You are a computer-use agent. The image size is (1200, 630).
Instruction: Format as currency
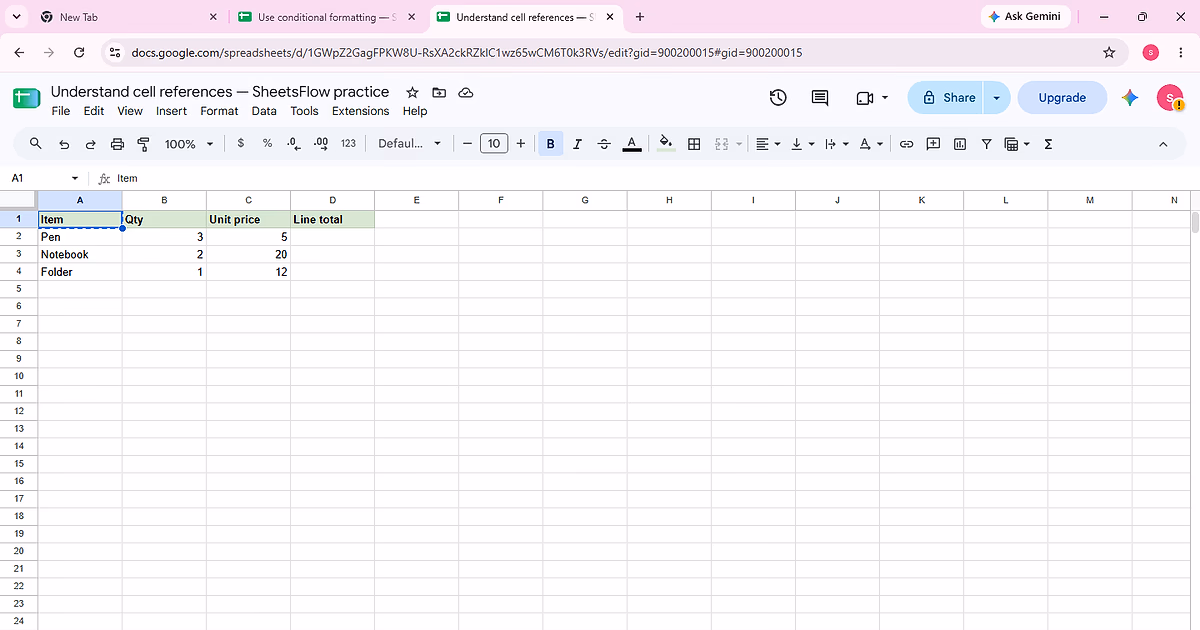click(x=241, y=144)
